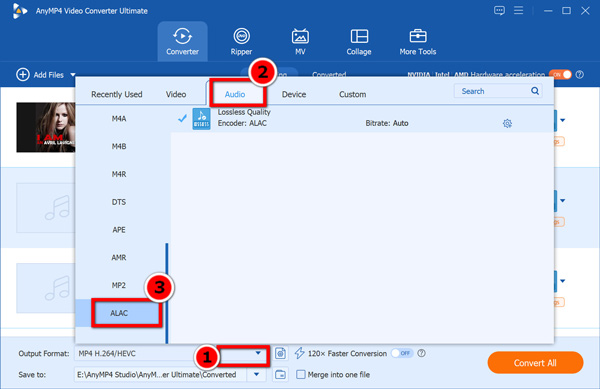The height and width of the screenshot is (389, 600).
Task: Click the Save to path field
Action: pyautogui.click(x=161, y=374)
